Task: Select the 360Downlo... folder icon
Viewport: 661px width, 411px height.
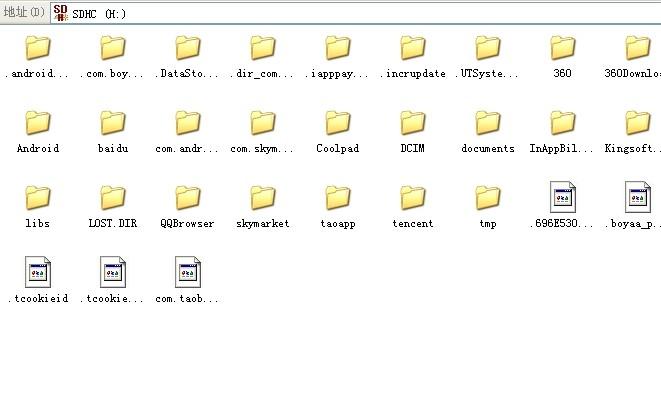Action: coord(638,48)
